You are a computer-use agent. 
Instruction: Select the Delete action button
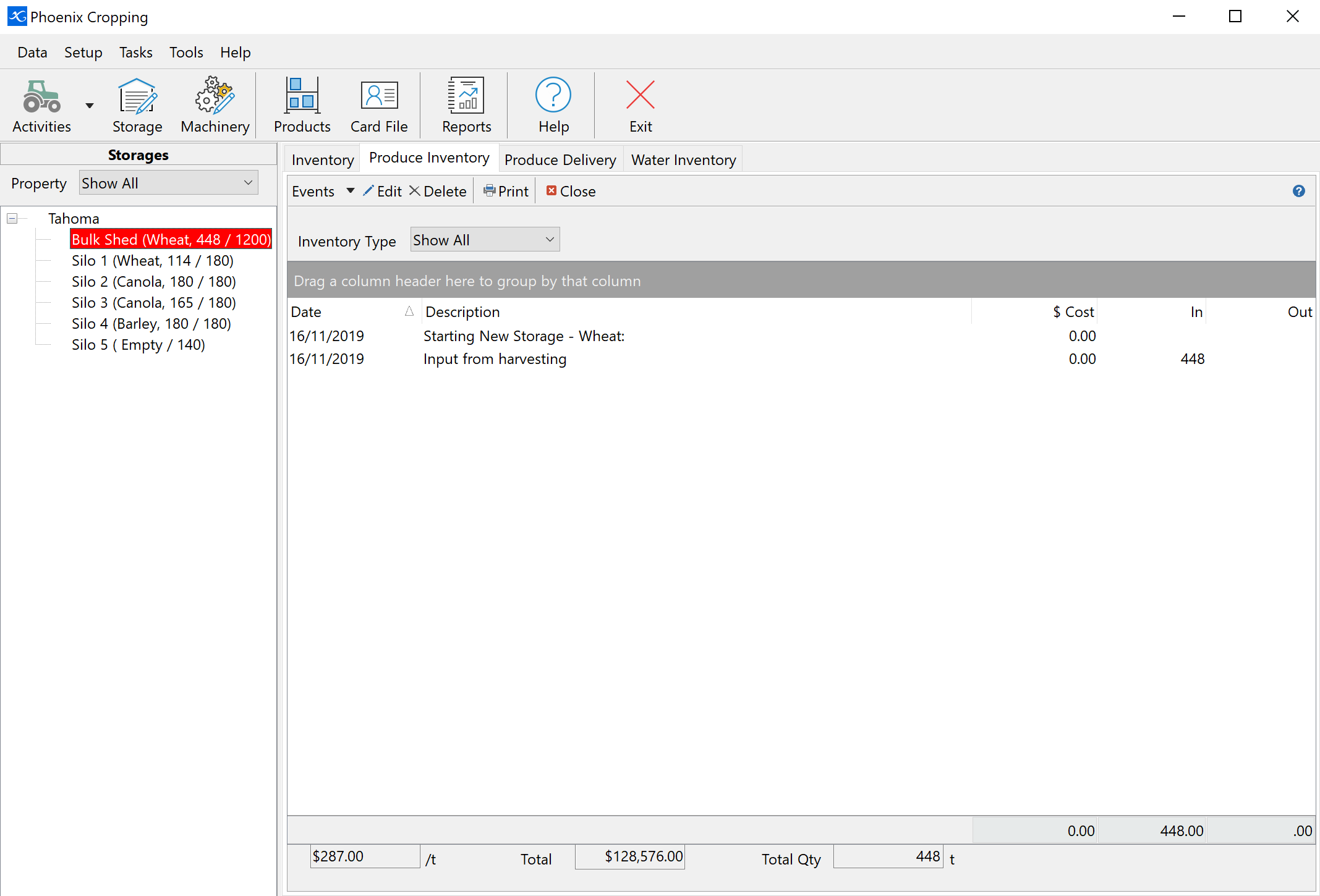point(437,191)
